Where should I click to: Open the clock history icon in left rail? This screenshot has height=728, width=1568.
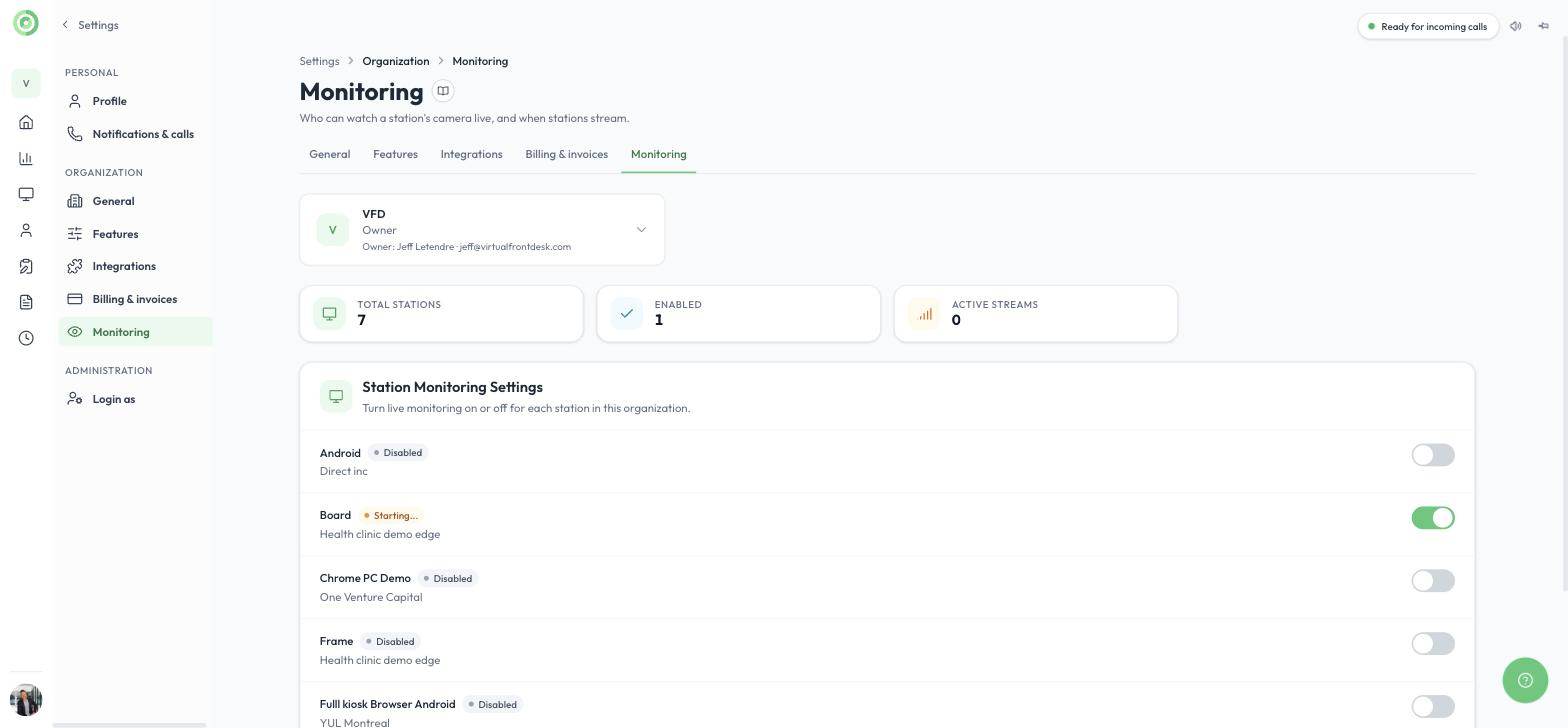[x=26, y=338]
